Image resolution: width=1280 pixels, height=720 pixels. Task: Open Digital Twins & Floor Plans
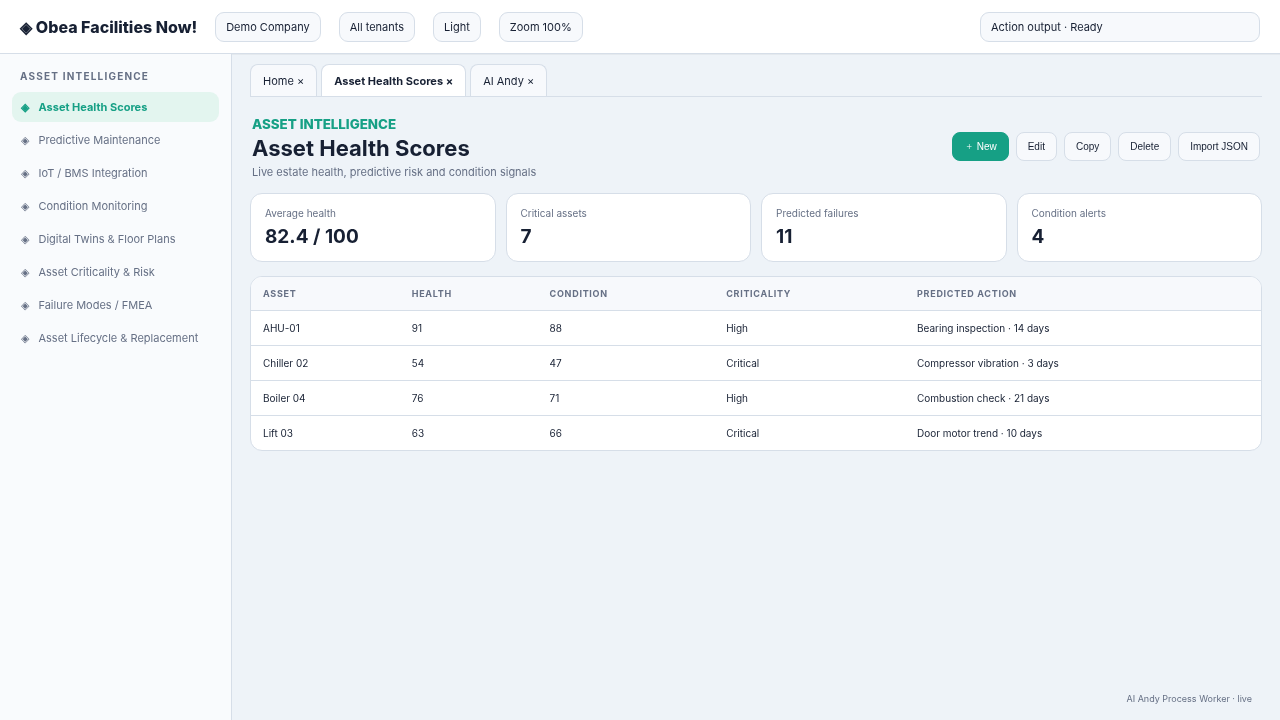click(x=115, y=239)
